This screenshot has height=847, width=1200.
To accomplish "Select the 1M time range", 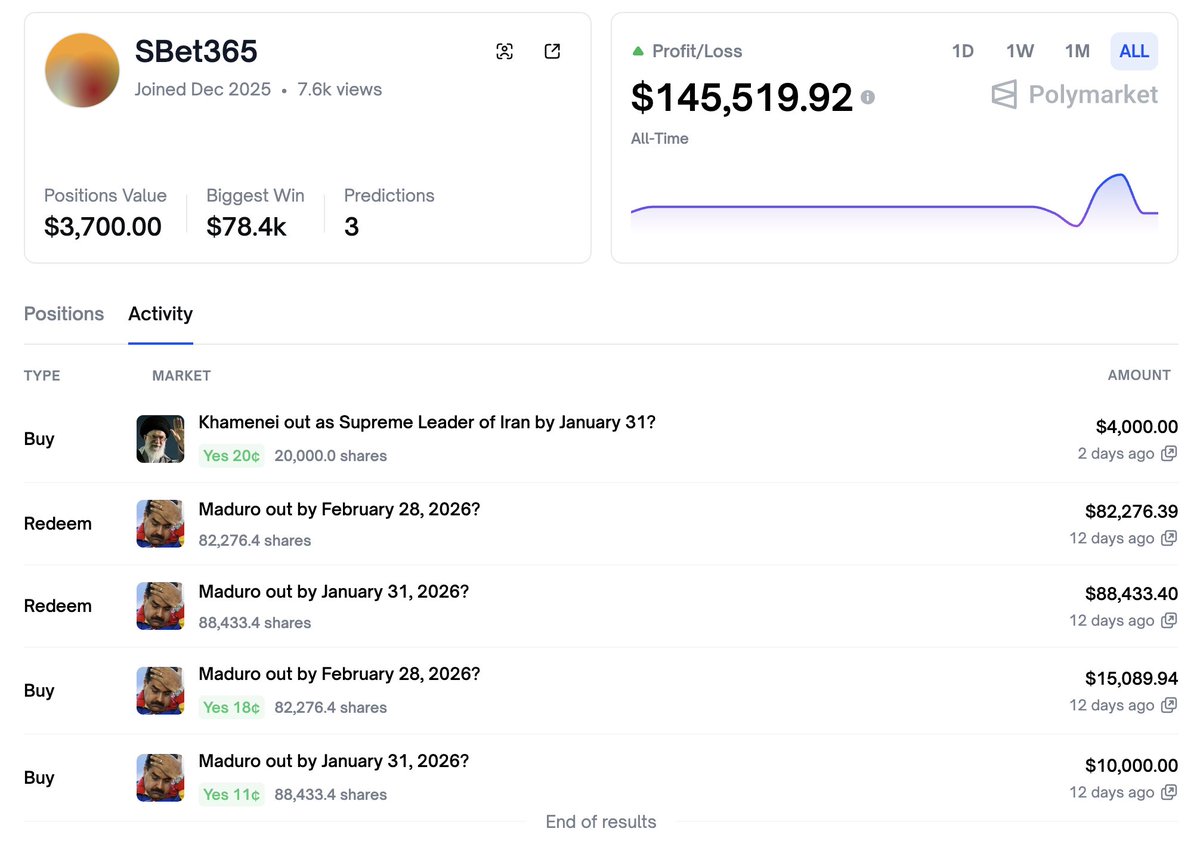I will tap(1077, 51).
